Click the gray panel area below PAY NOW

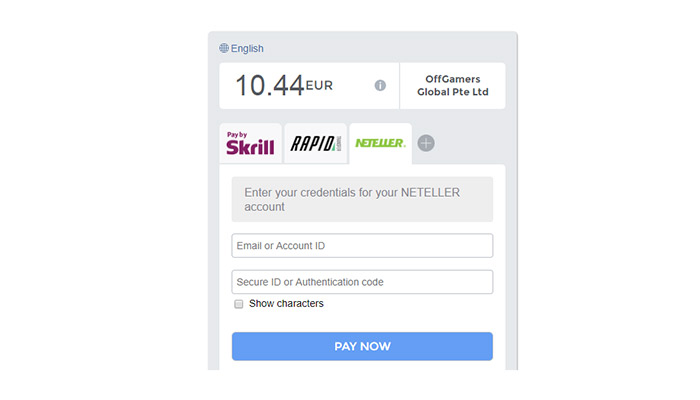pyautogui.click(x=362, y=366)
